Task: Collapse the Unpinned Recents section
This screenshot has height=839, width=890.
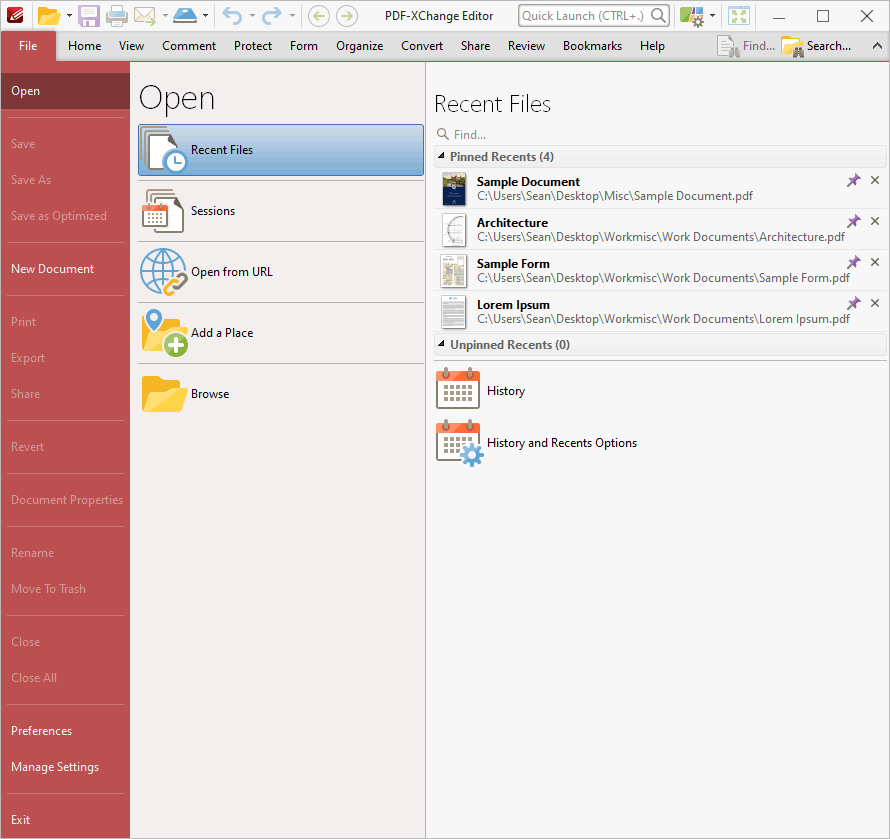Action: pos(442,344)
